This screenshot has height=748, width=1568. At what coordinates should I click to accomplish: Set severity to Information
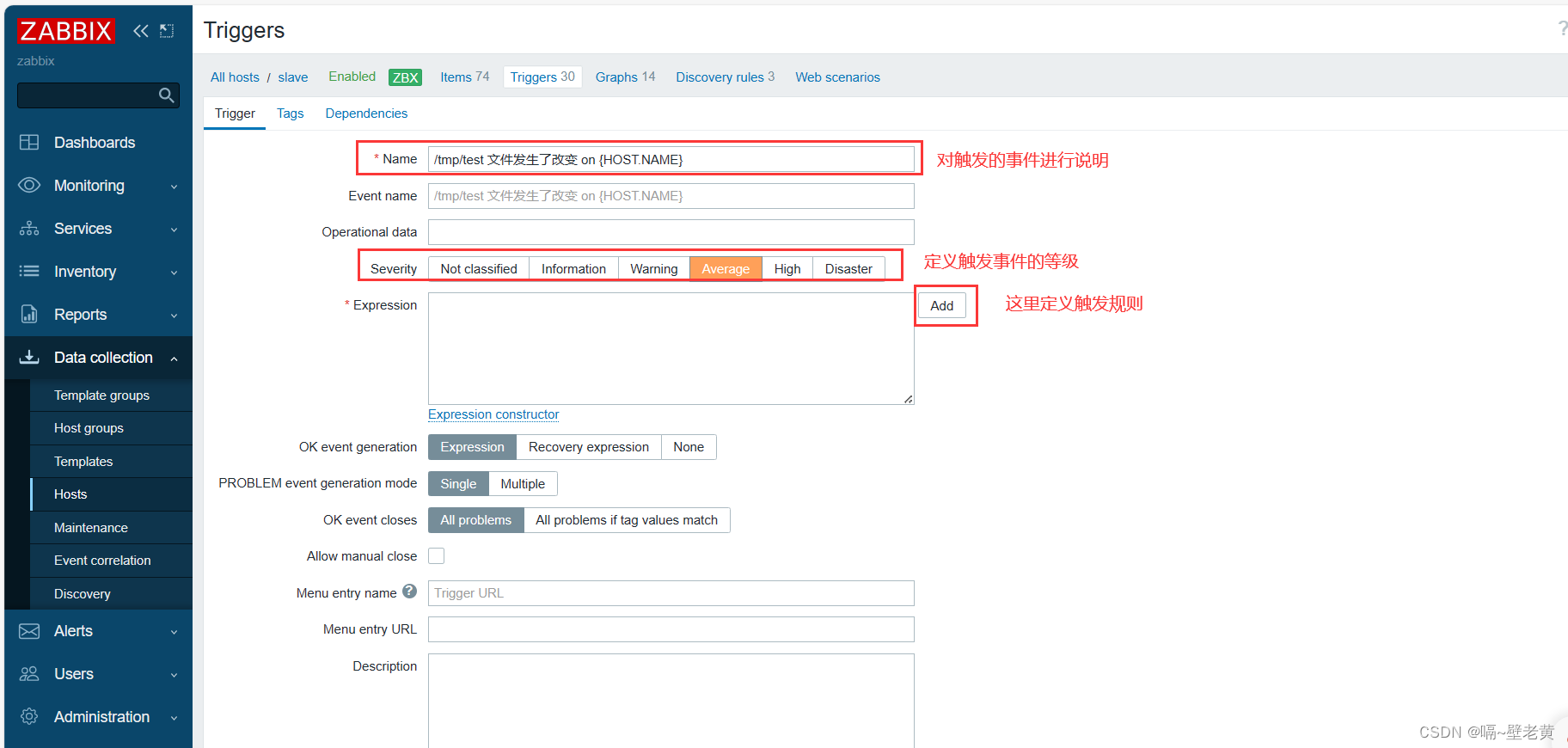[x=573, y=269]
